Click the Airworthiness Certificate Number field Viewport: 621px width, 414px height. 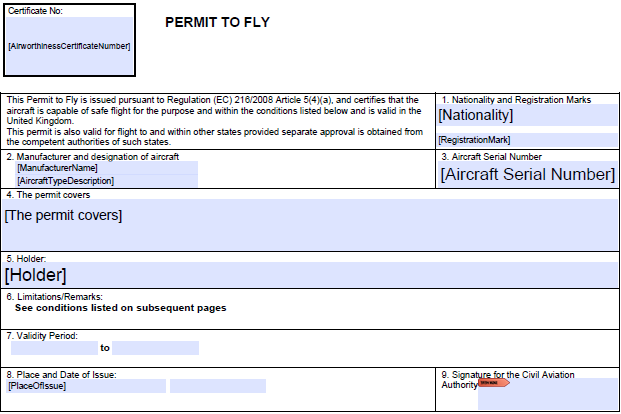[69, 46]
